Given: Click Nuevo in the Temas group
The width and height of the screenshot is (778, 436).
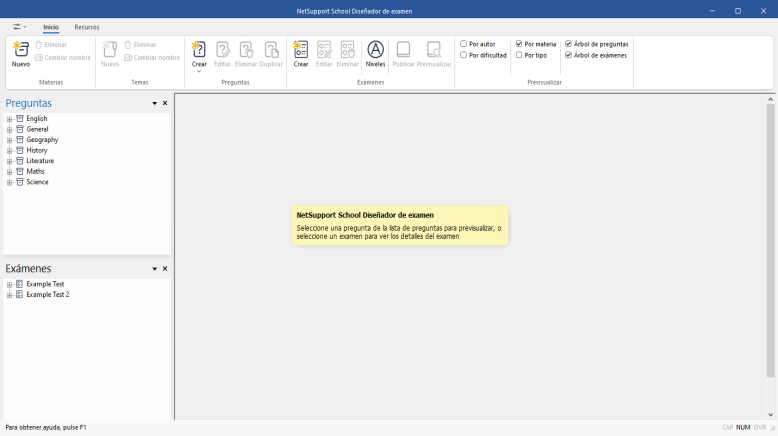Looking at the screenshot, I should pos(110,54).
